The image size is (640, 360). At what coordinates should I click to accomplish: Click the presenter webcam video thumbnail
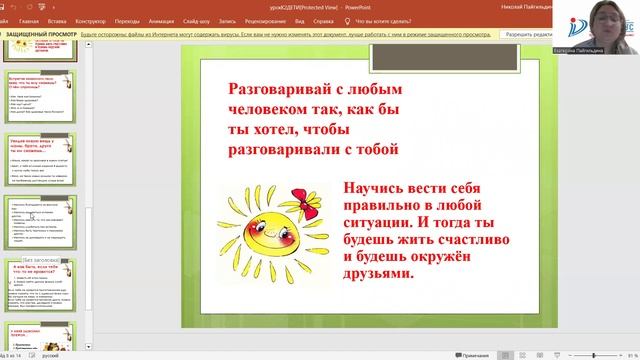click(596, 27)
